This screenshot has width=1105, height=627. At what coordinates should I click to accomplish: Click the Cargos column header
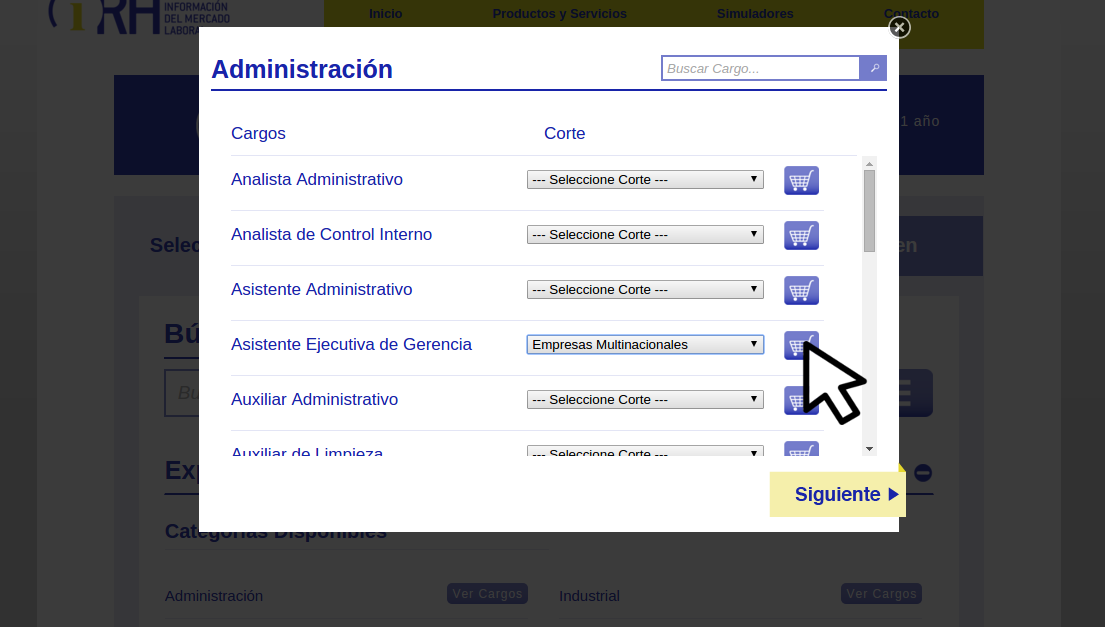coord(258,133)
